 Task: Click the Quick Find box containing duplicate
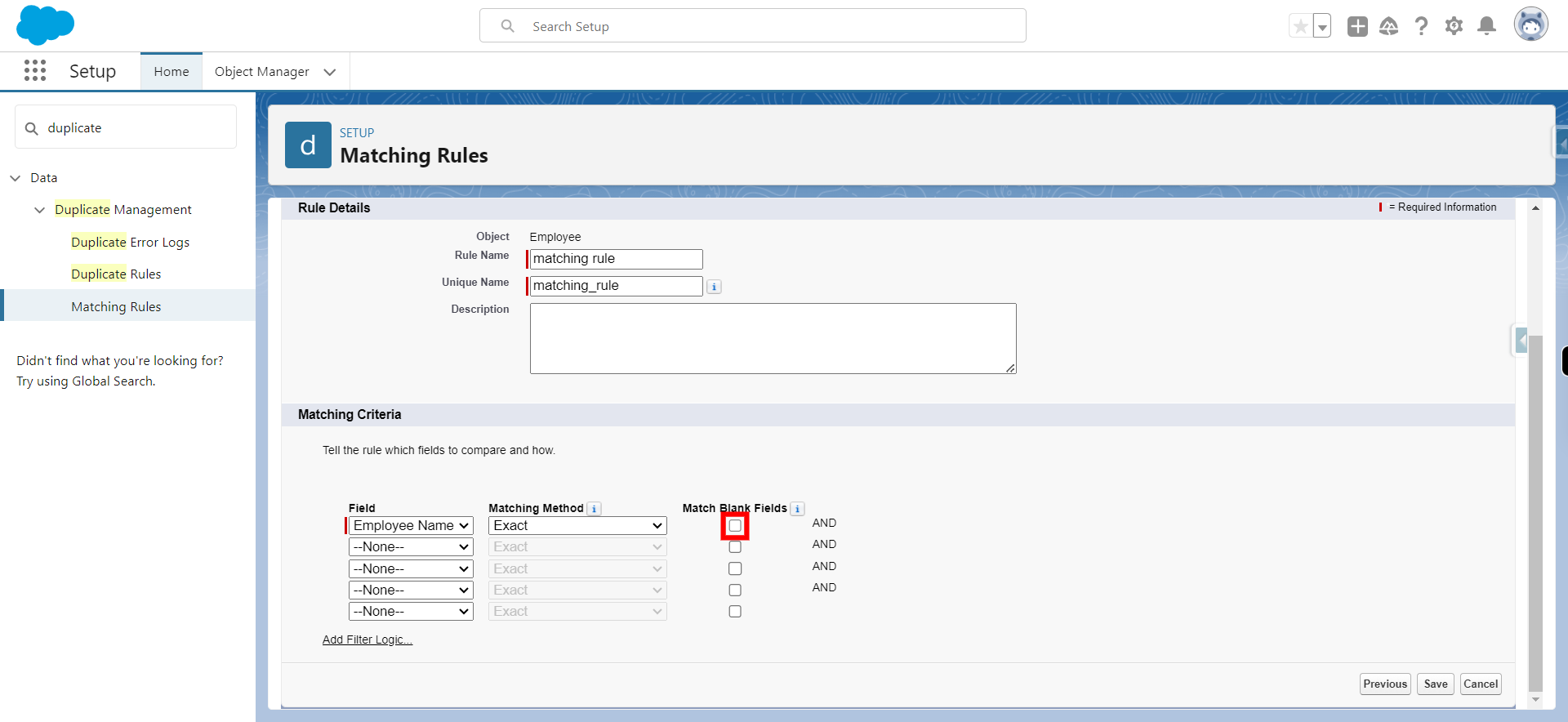point(126,127)
